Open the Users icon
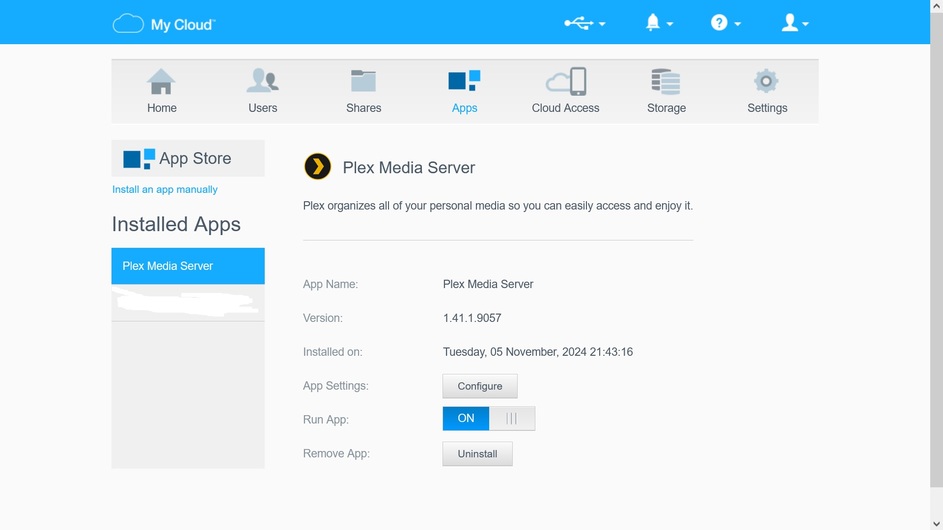943x530 pixels. tap(262, 81)
